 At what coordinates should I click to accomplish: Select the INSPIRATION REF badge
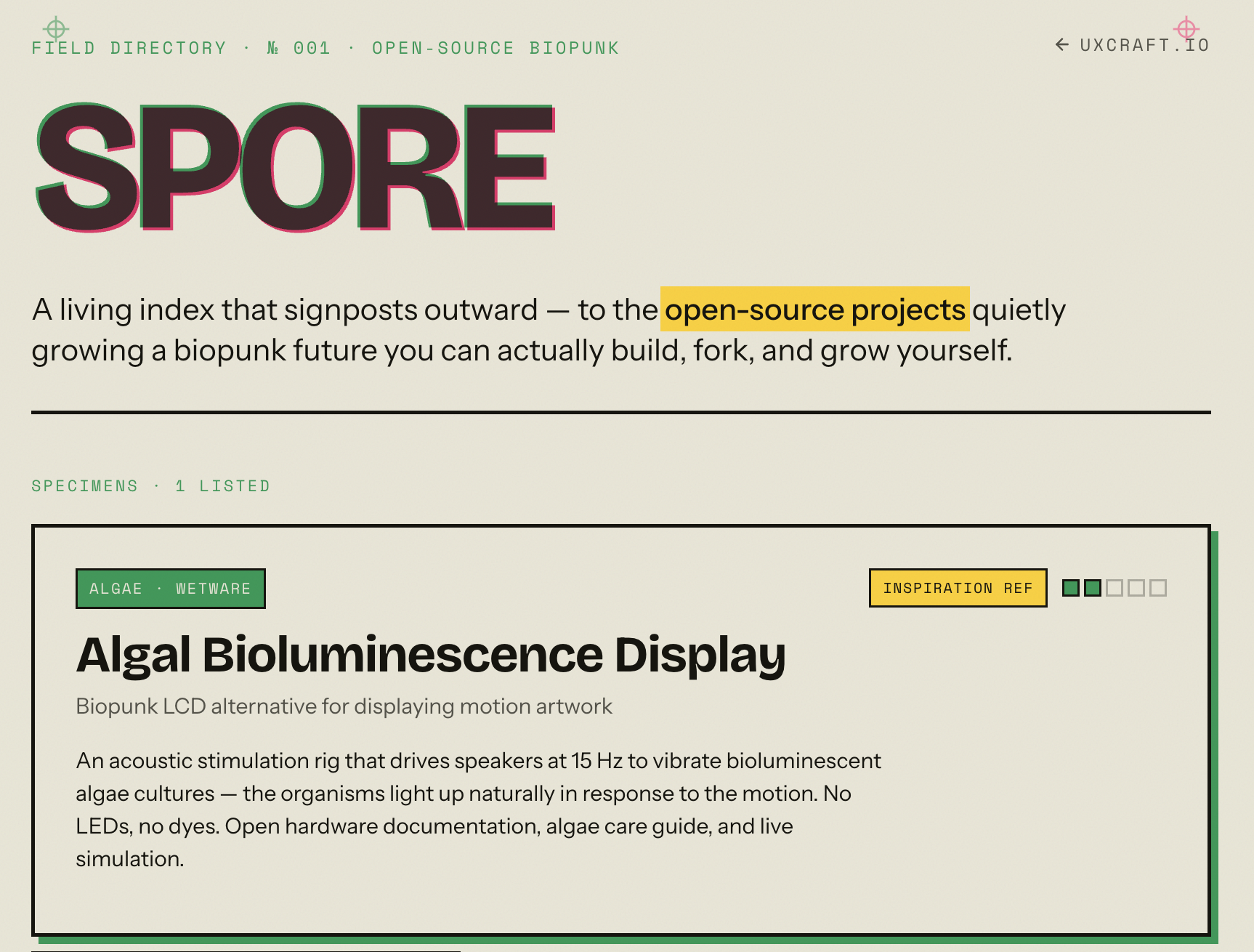click(x=958, y=588)
